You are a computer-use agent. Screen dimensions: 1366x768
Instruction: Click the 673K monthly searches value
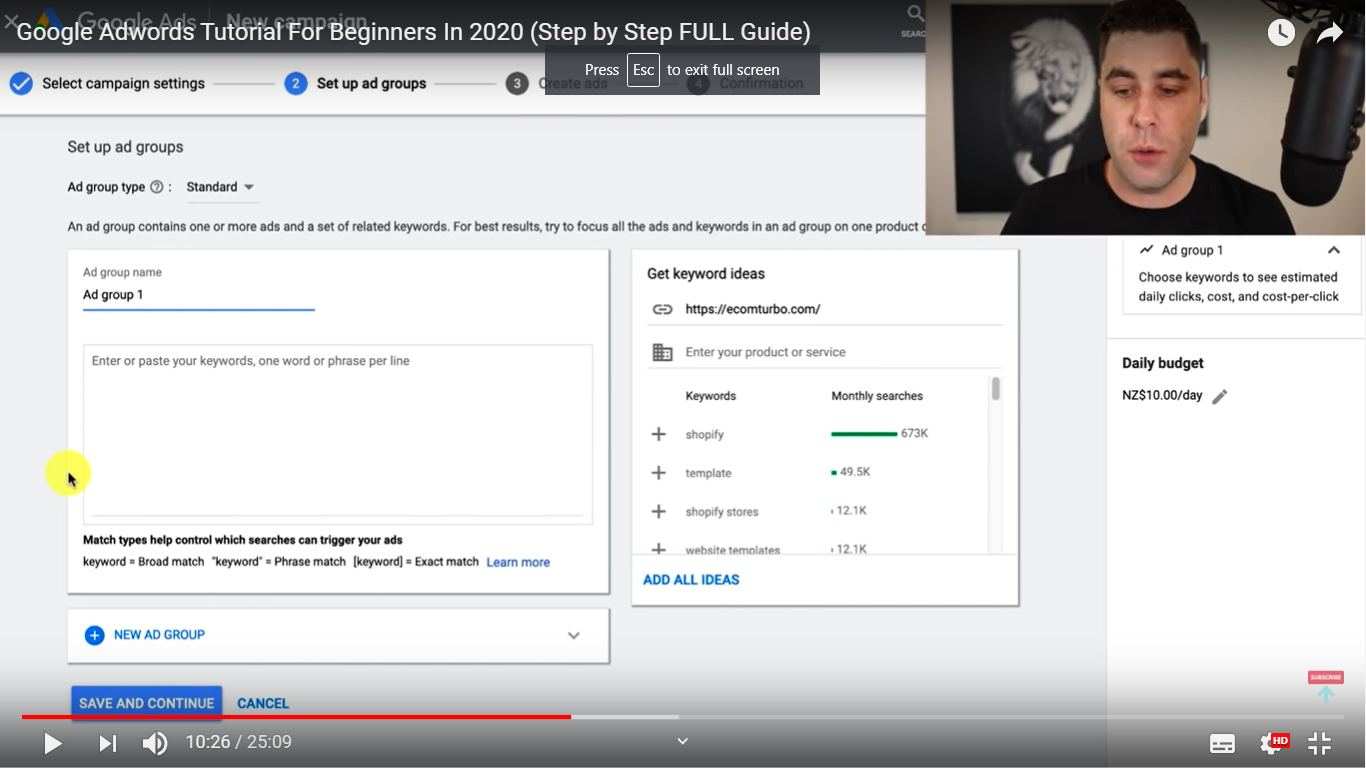click(914, 434)
